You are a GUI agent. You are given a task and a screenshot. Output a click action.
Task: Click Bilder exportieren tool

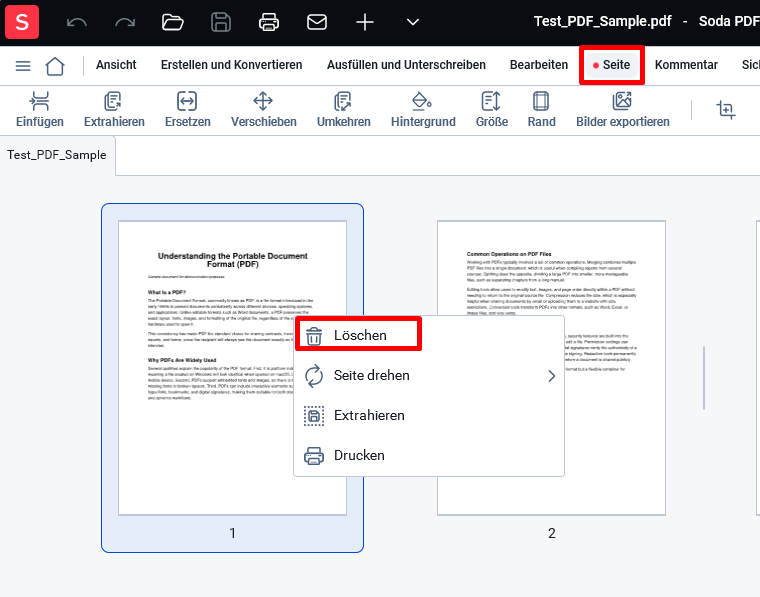623,110
